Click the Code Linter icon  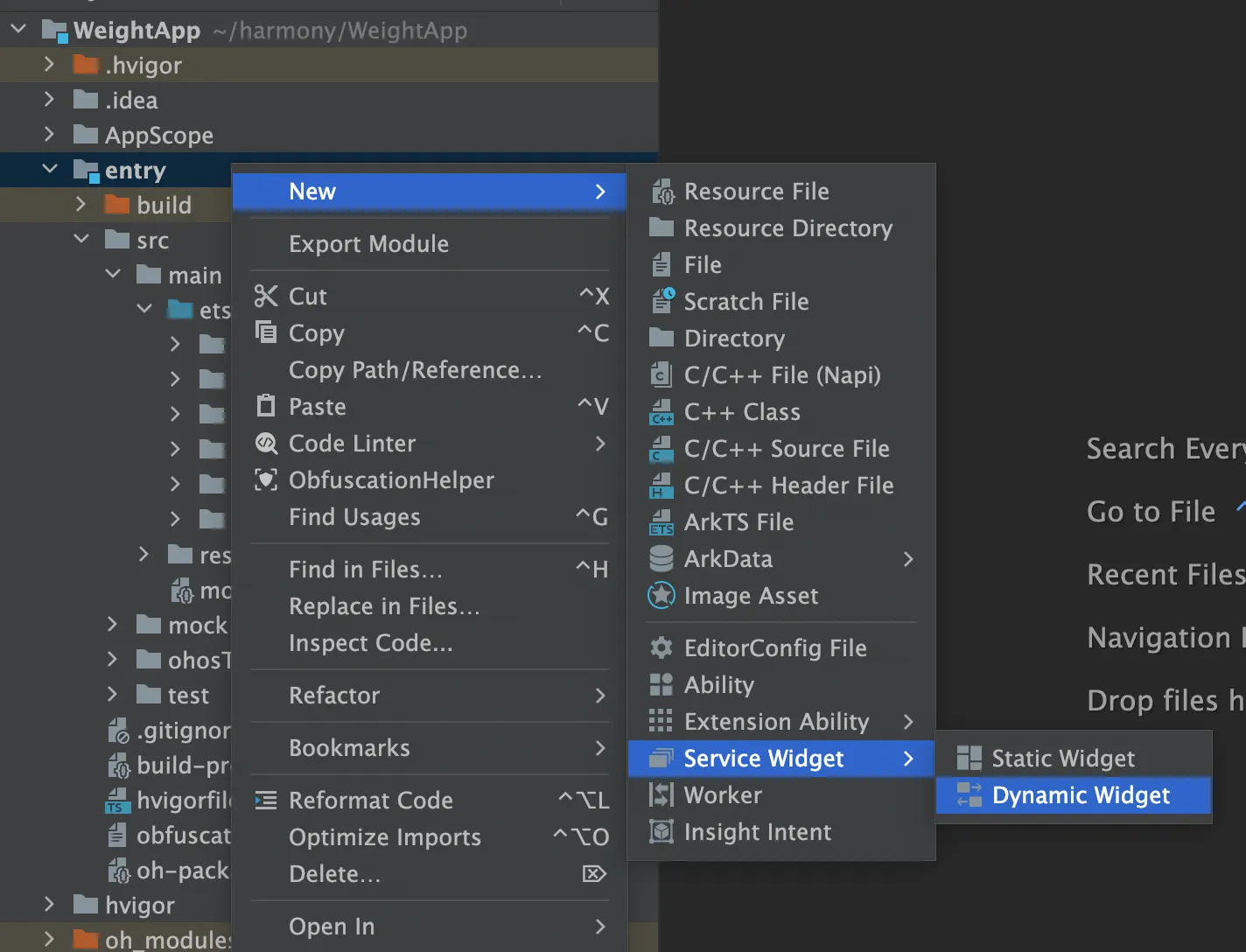coord(266,444)
